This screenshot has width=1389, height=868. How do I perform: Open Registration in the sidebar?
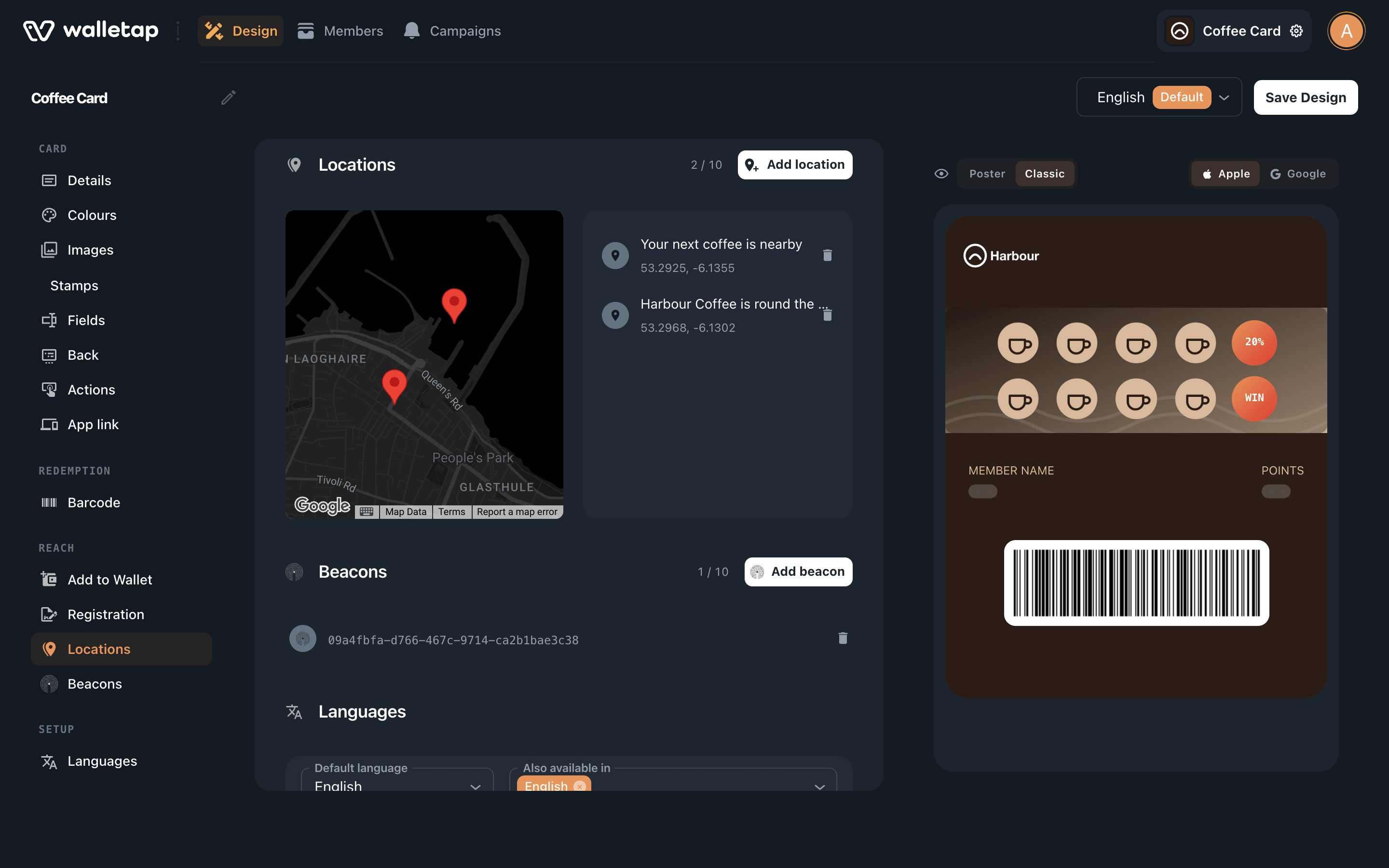(121, 614)
